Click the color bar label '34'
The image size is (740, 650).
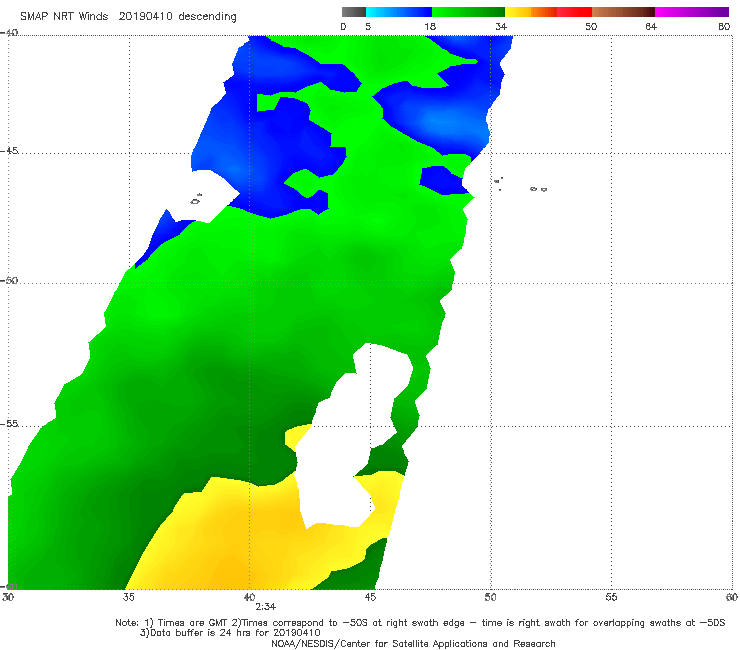pyautogui.click(x=501, y=26)
